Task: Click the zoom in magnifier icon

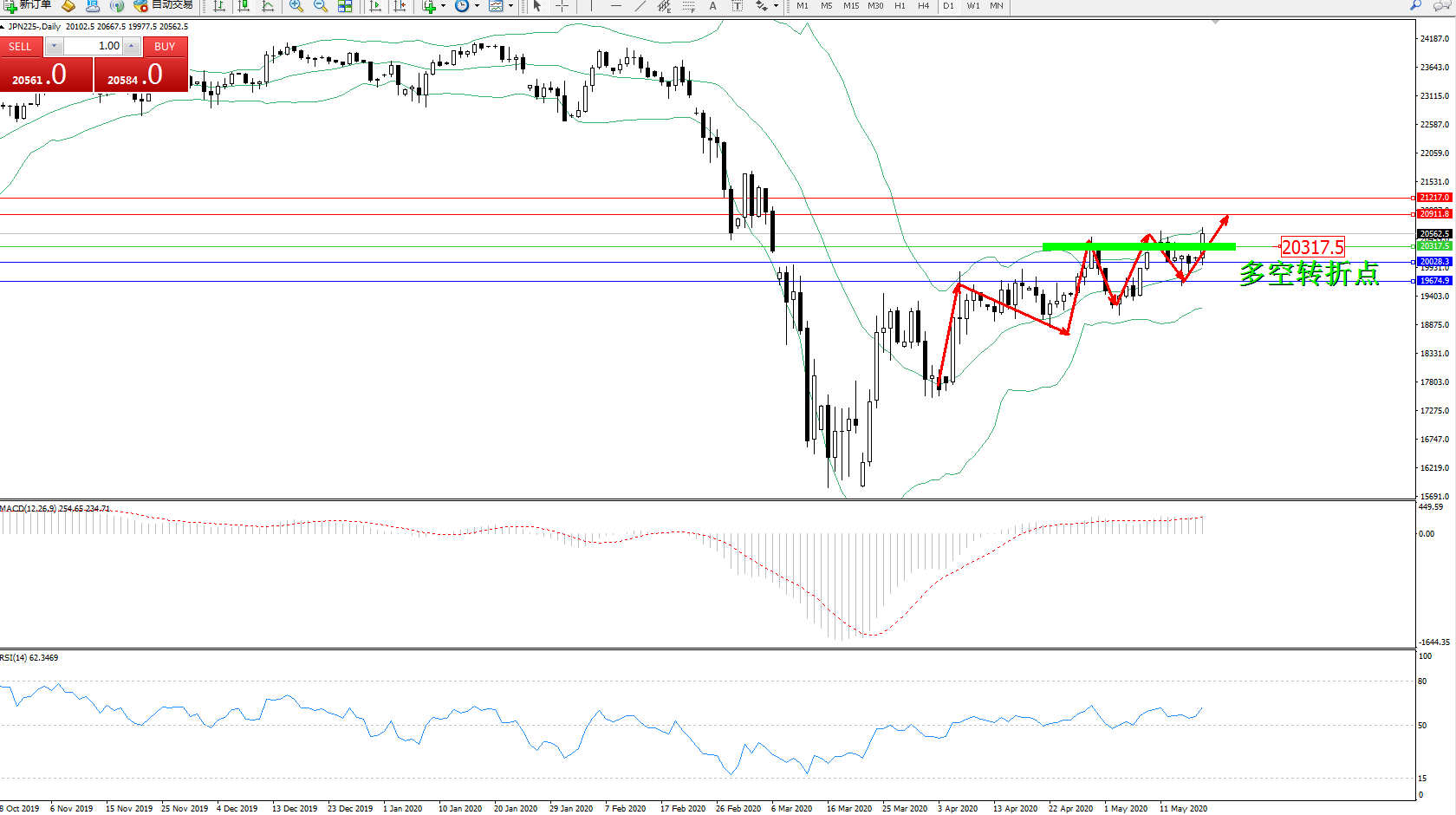Action: [x=296, y=6]
